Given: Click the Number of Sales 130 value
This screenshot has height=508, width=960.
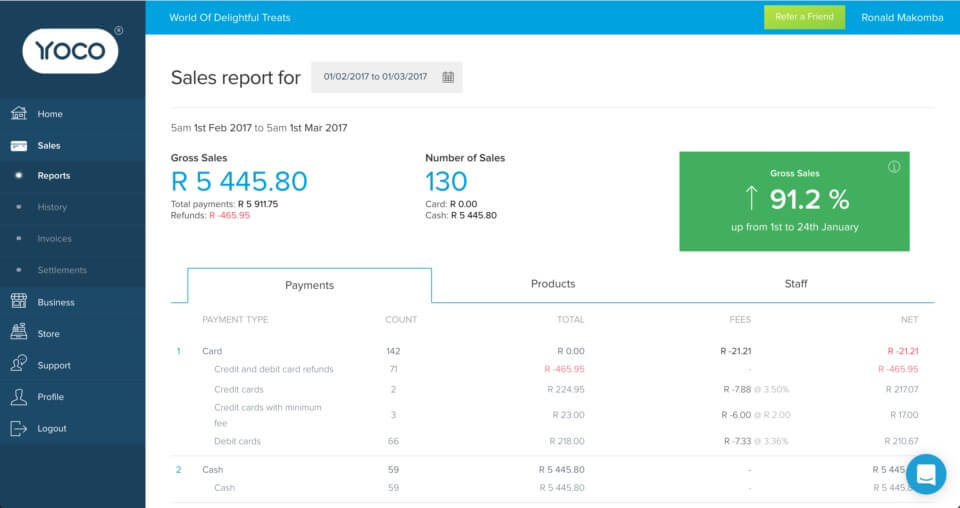Looking at the screenshot, I should tap(446, 182).
